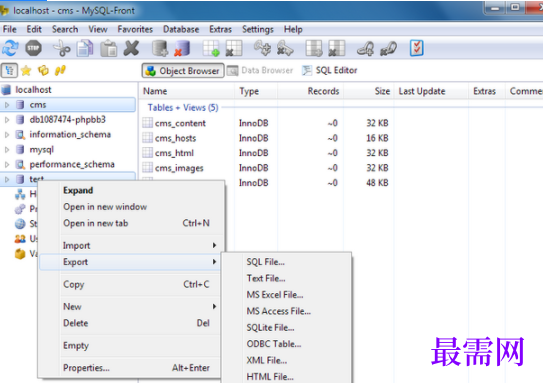Toggle the navigator tree view icon
This screenshot has height=383, width=543.
coord(9,71)
